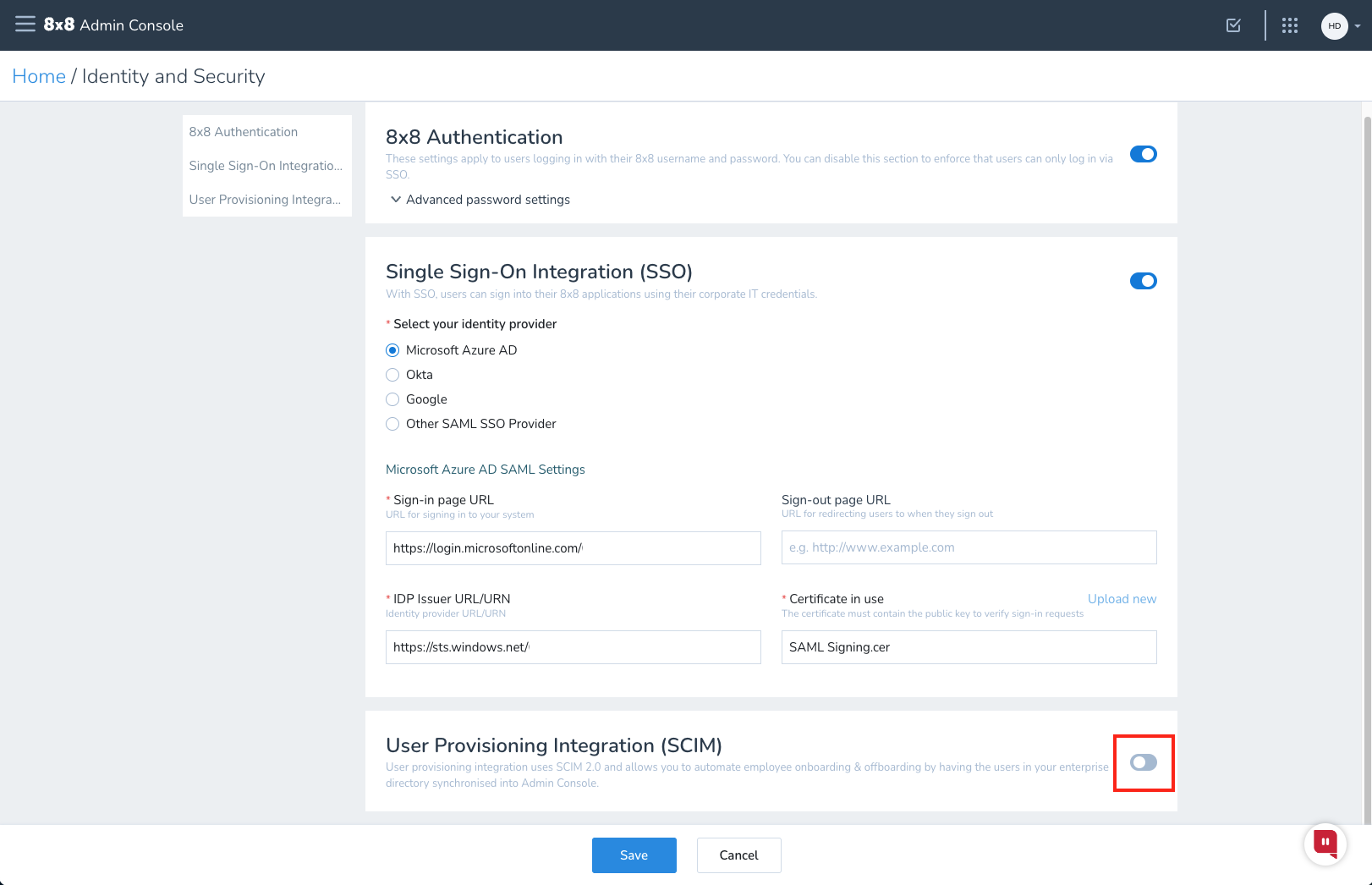Open the apps grid launcher icon
1372x885 pixels.
[x=1289, y=25]
